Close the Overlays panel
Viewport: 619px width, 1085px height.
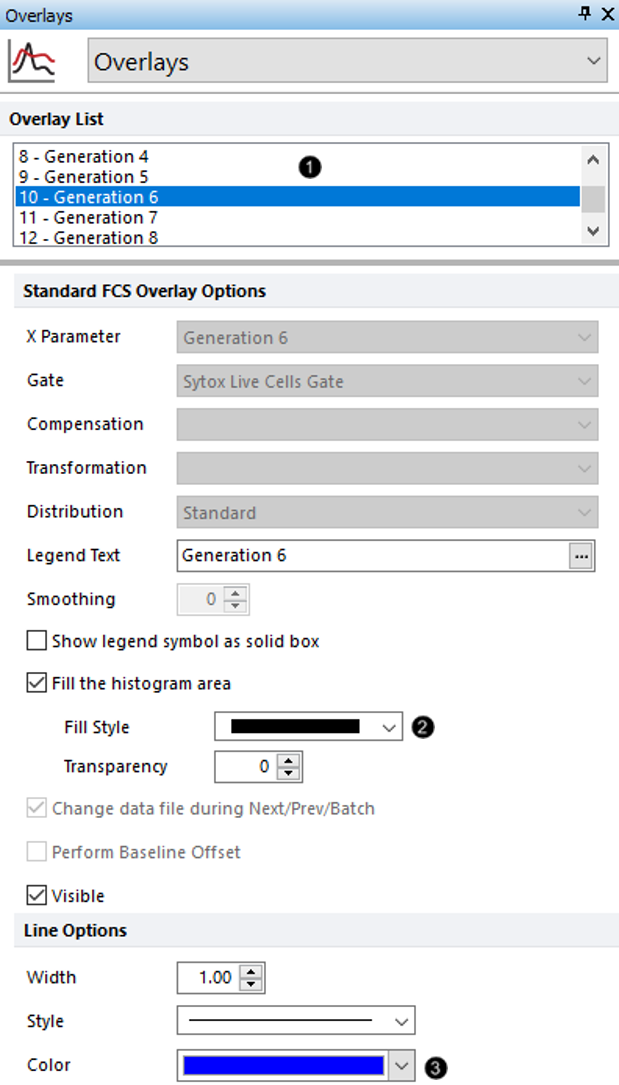coord(607,14)
